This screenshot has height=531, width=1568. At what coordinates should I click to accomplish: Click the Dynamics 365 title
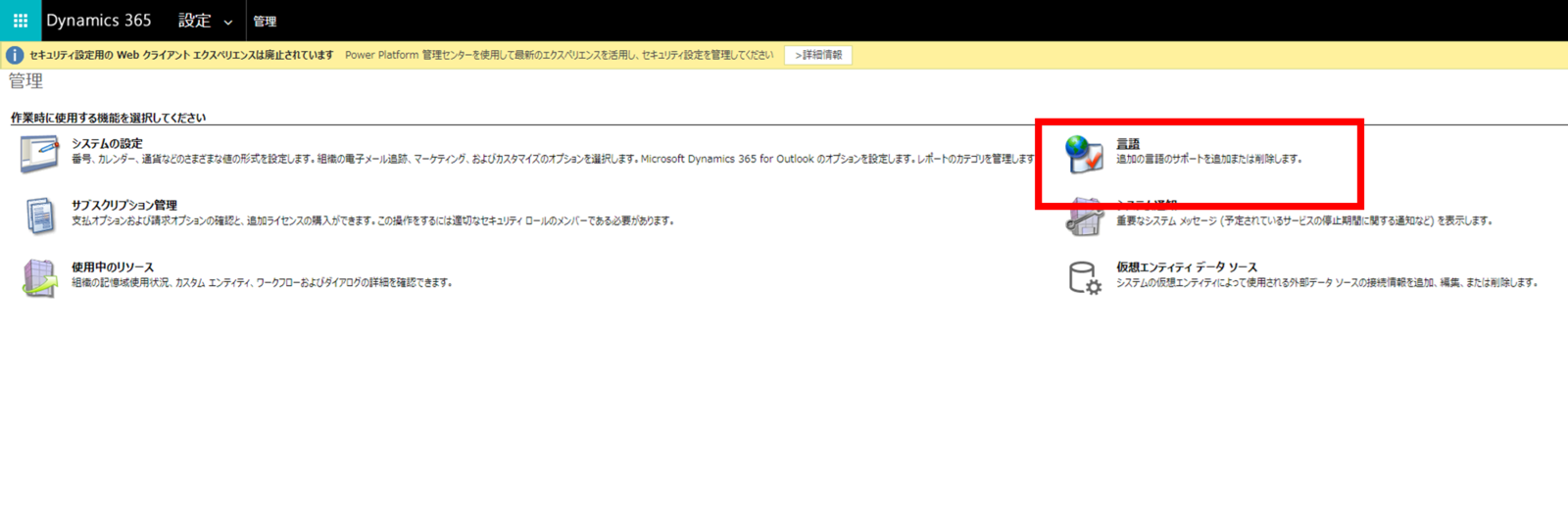click(x=98, y=21)
